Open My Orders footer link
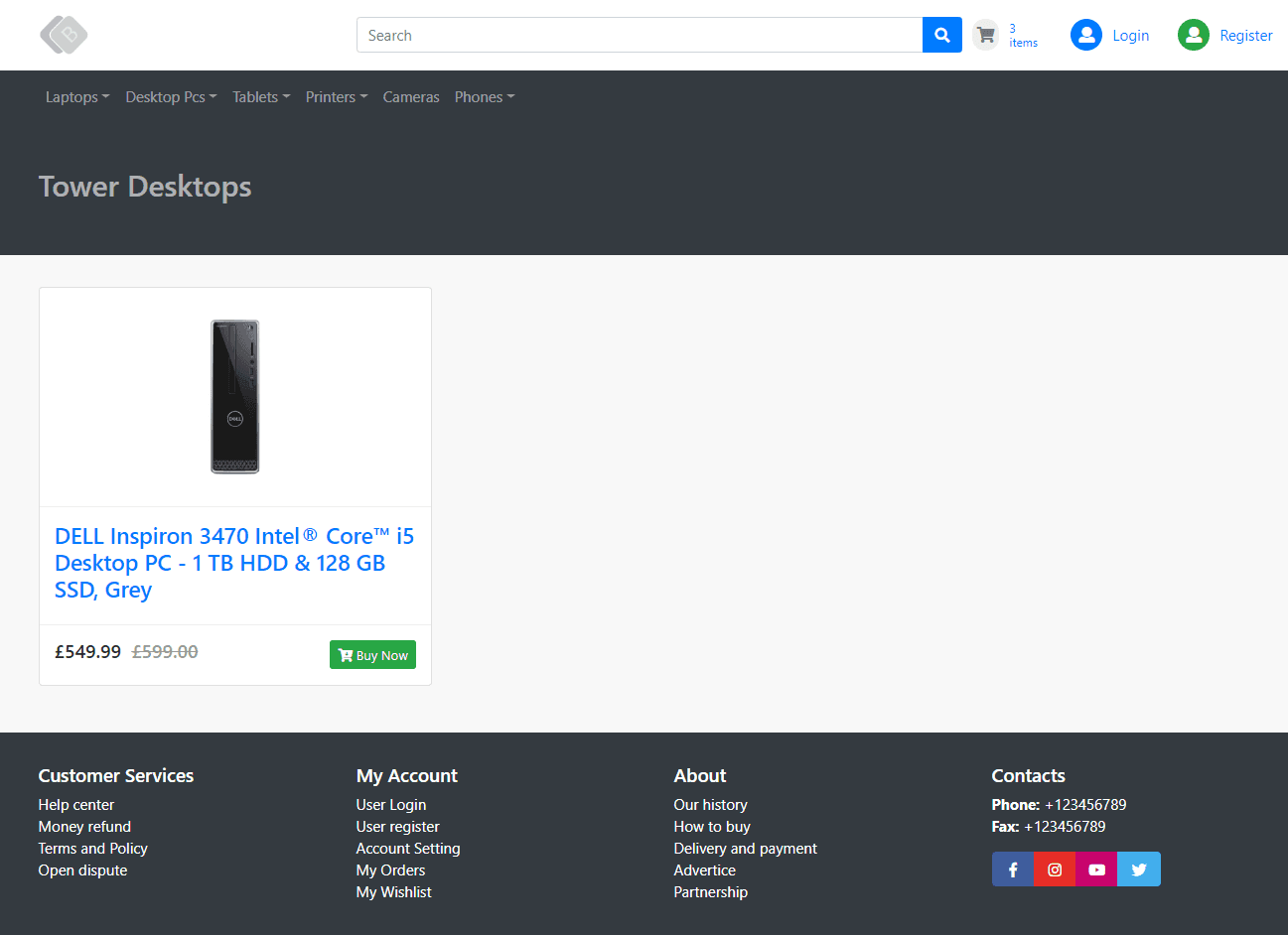This screenshot has width=1288, height=935. (390, 870)
